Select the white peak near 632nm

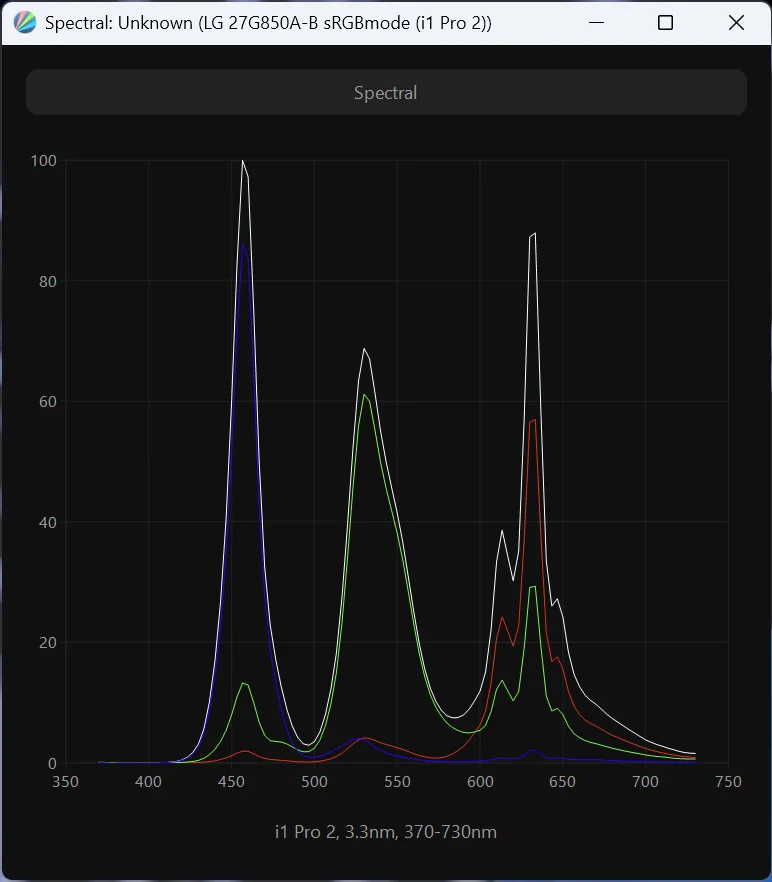[x=534, y=234]
